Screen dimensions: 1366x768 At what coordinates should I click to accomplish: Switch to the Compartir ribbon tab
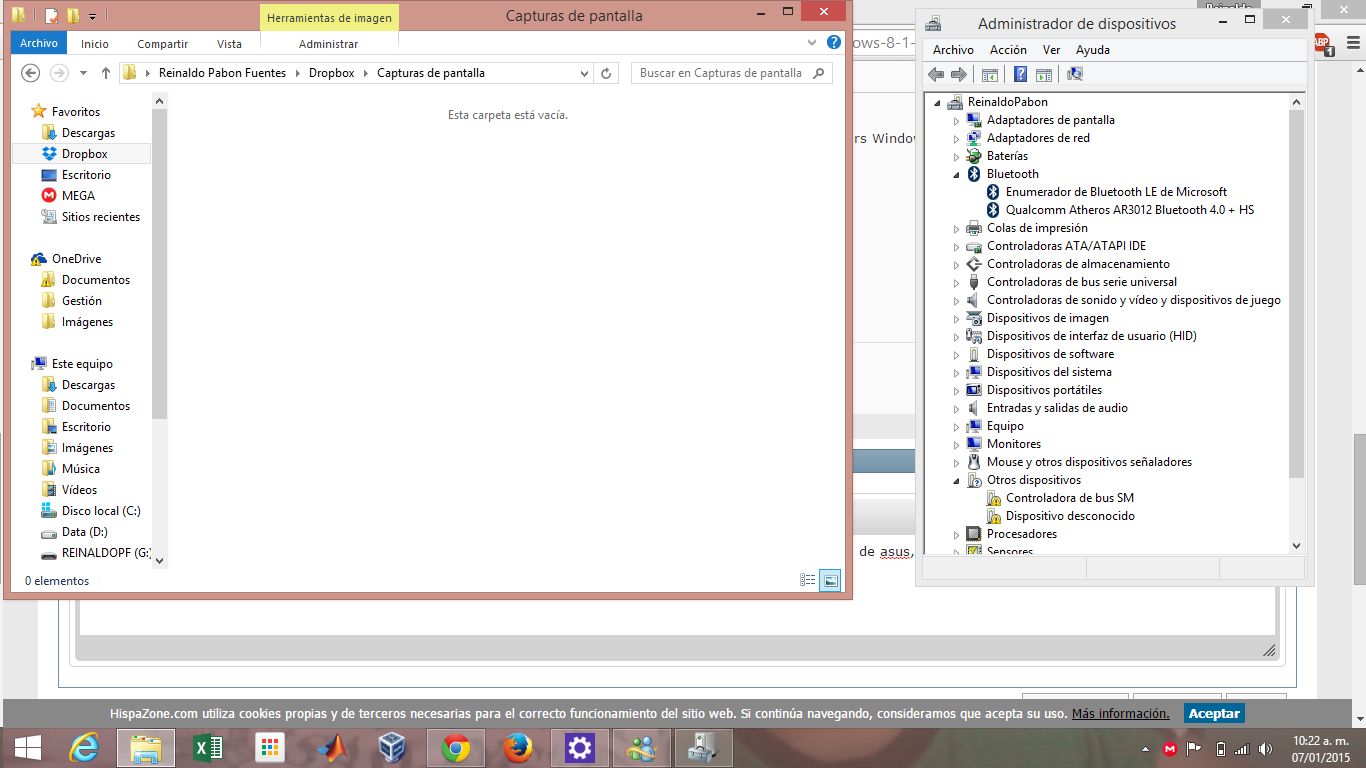(x=162, y=44)
